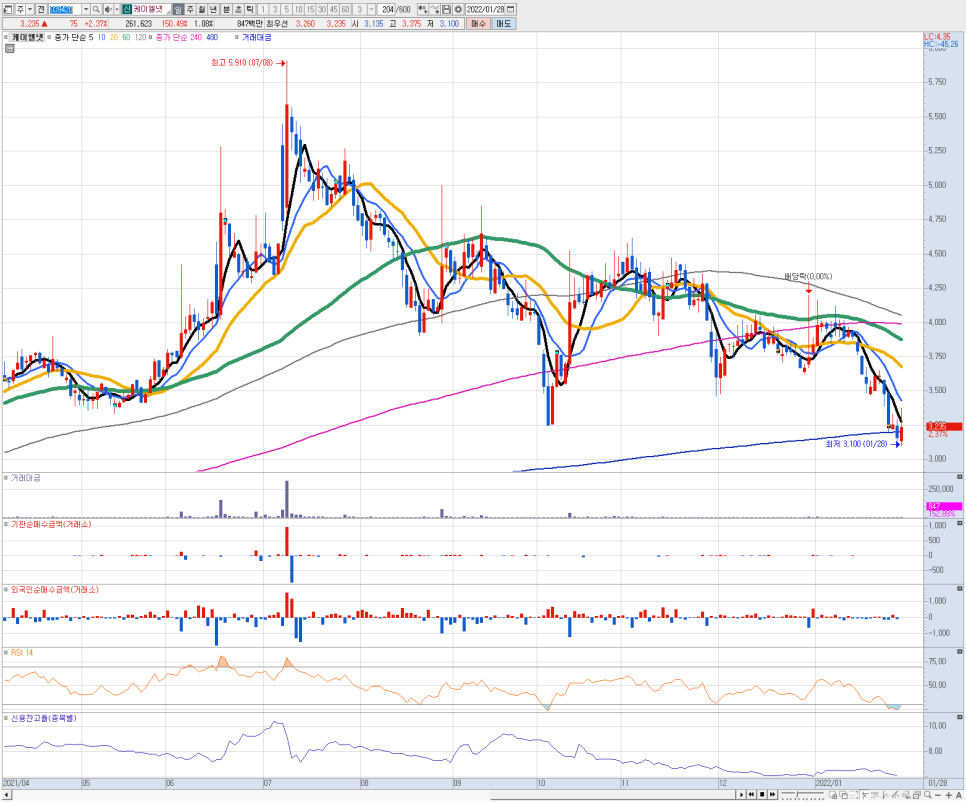This screenshot has width=966, height=802.
Task: Expand the stock code history dropdown
Action: [x=86, y=9]
